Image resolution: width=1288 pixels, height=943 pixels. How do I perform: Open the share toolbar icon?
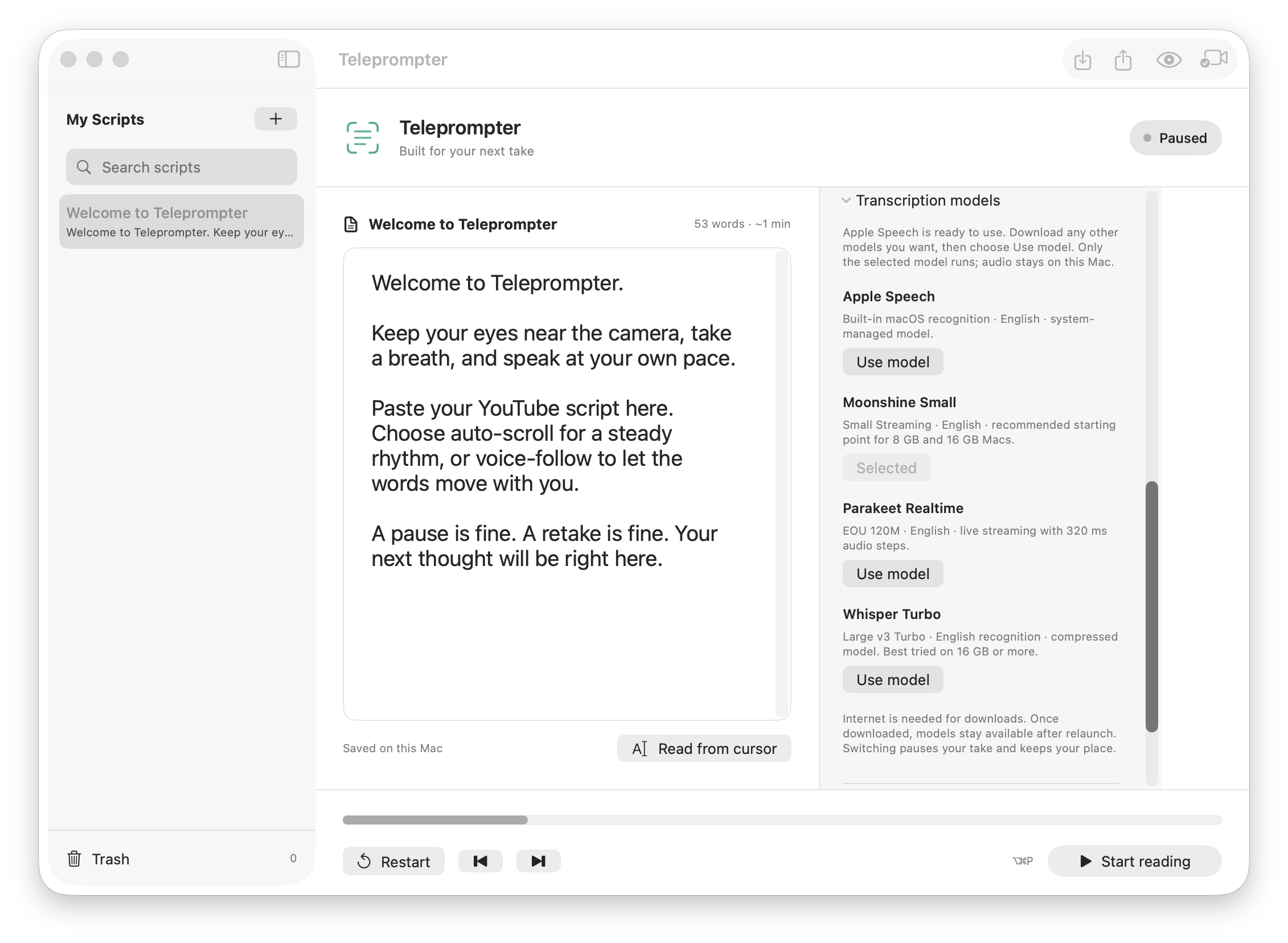pyautogui.click(x=1122, y=60)
